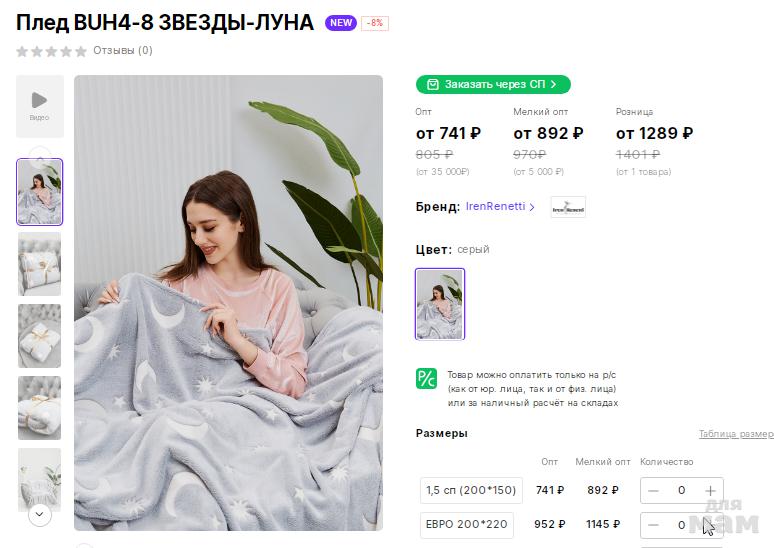Increase quantity for 1,5 сп size
Image resolution: width=774 pixels, height=548 pixels.
710,491
